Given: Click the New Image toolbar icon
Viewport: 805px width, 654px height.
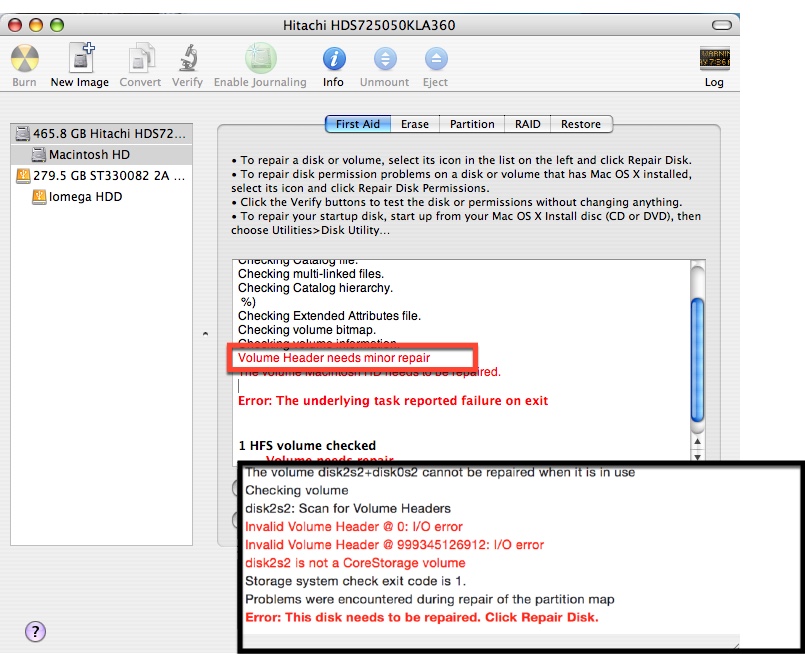Looking at the screenshot, I should tap(80, 59).
